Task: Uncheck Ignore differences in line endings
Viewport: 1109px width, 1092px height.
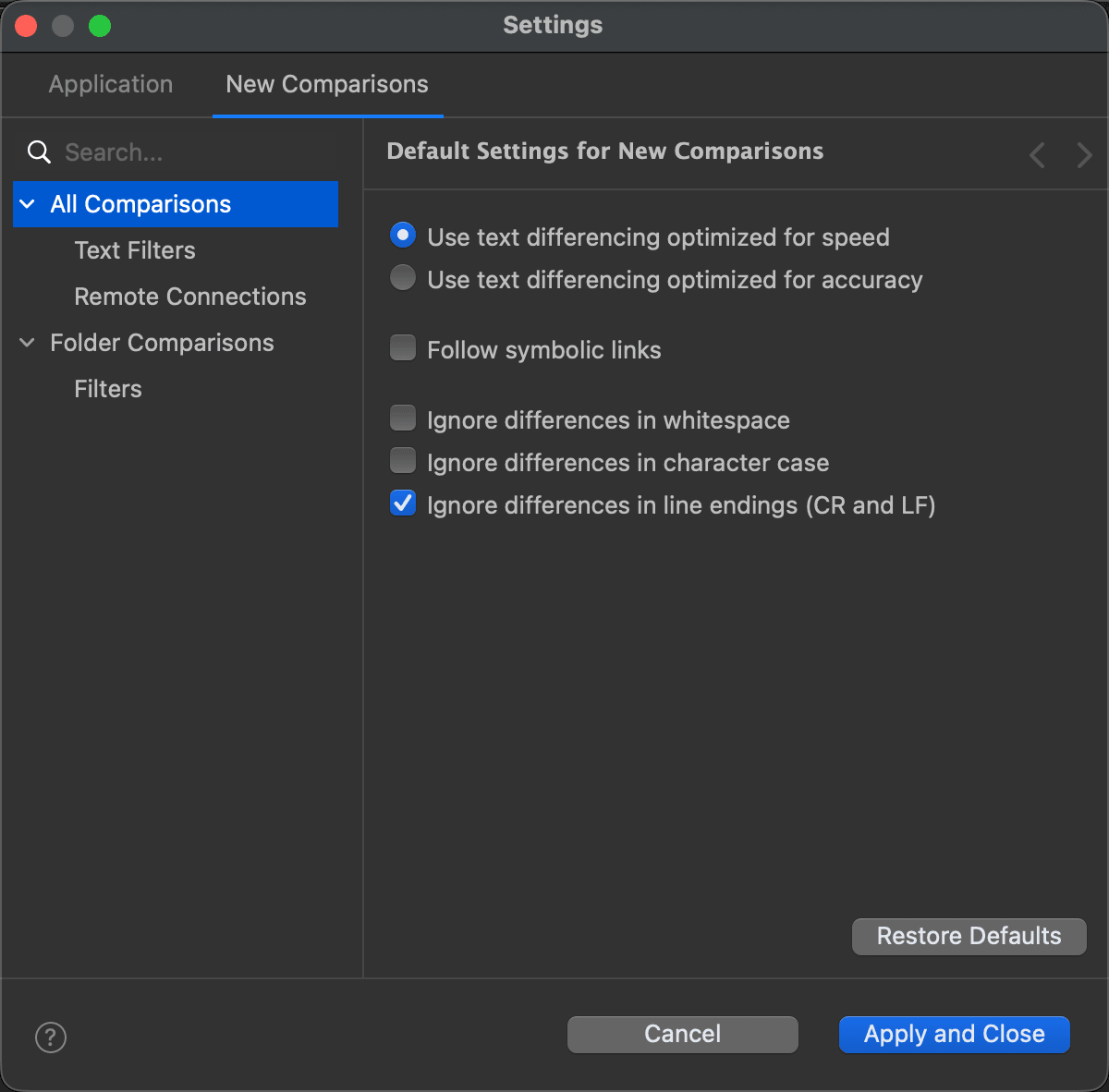Action: tap(403, 504)
